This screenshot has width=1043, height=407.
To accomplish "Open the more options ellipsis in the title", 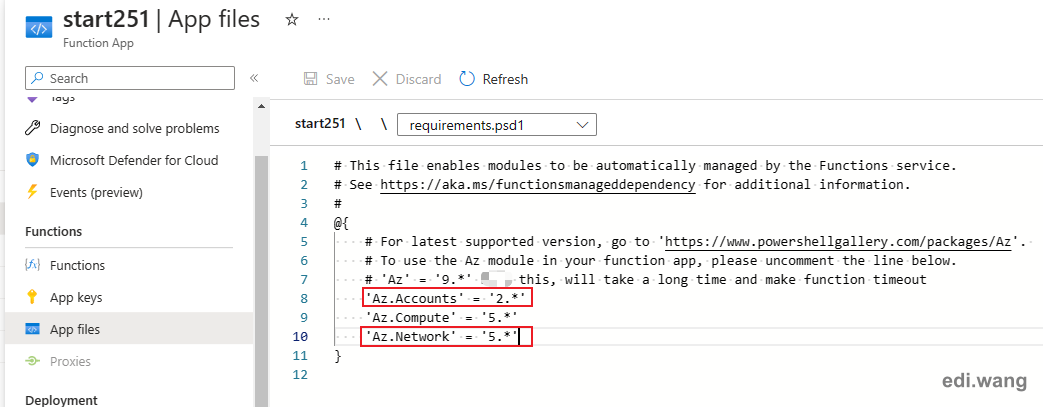I will point(324,19).
